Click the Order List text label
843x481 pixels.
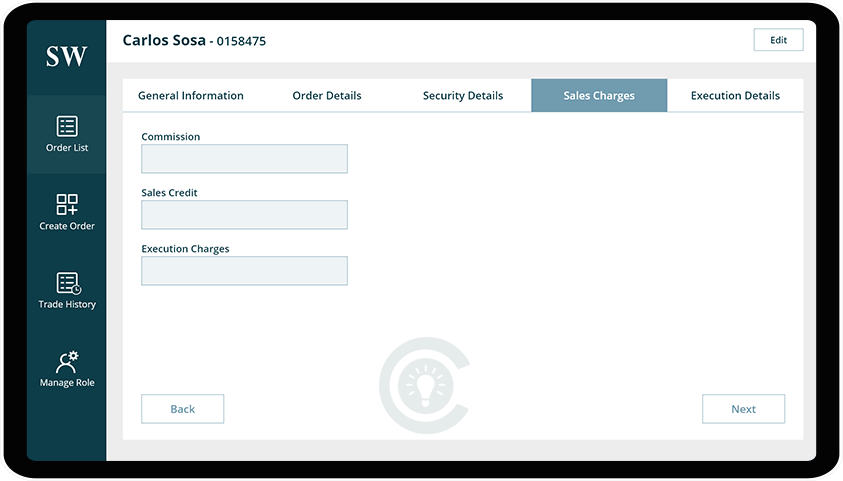67,148
